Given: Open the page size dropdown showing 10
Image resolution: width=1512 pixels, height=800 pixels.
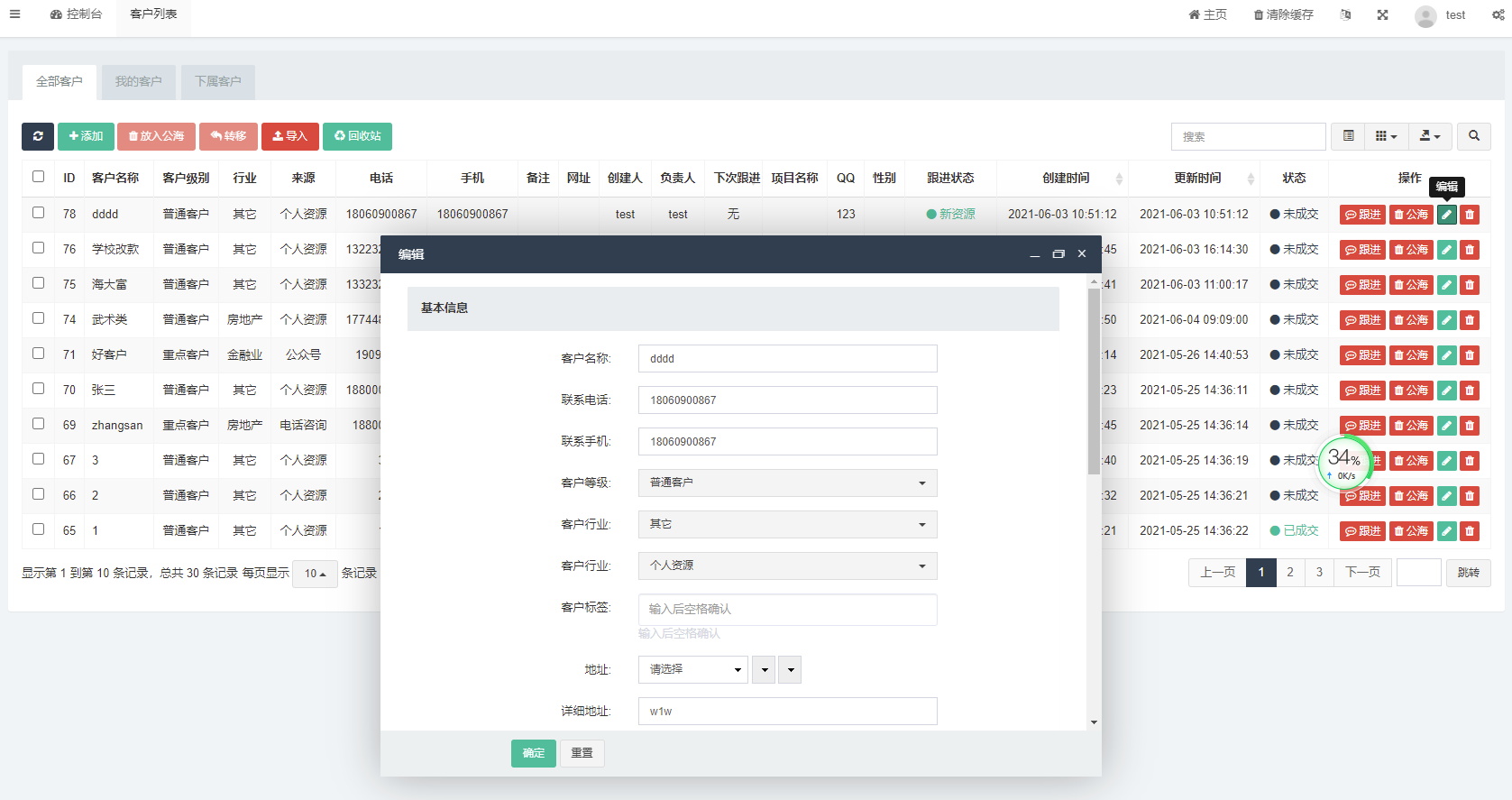Looking at the screenshot, I should pyautogui.click(x=315, y=574).
